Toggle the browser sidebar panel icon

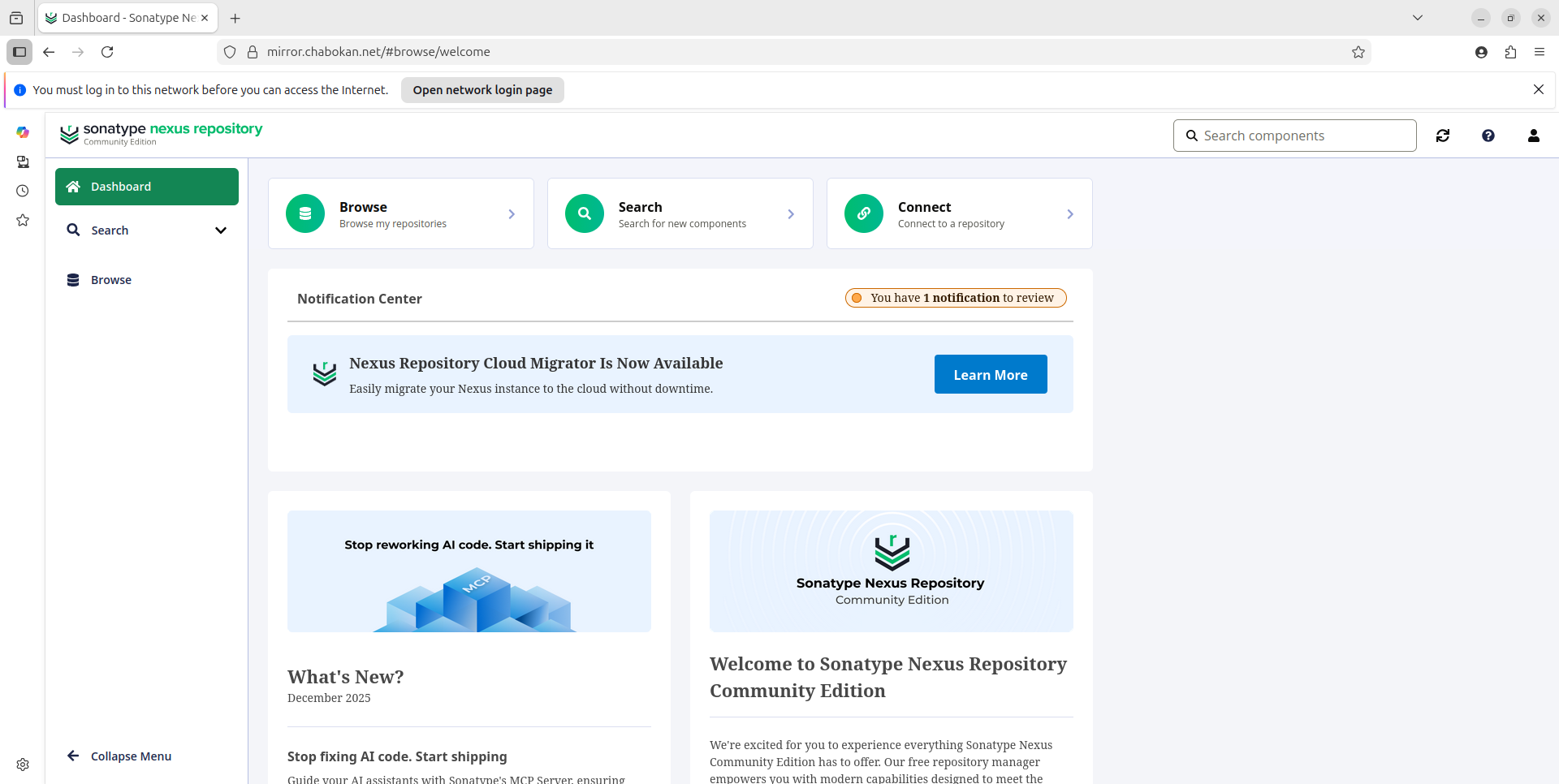[19, 51]
